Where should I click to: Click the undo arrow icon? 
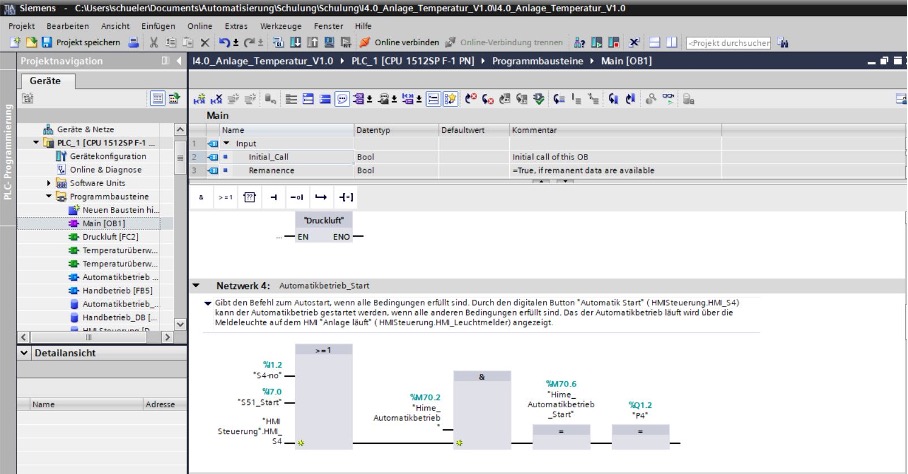point(224,43)
